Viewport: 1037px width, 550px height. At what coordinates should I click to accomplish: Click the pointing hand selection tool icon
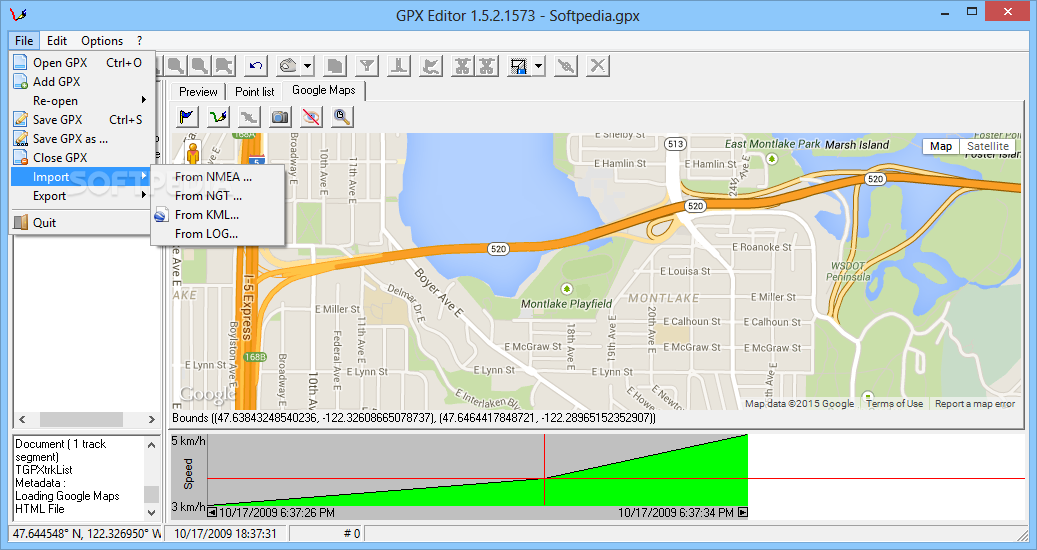288,65
